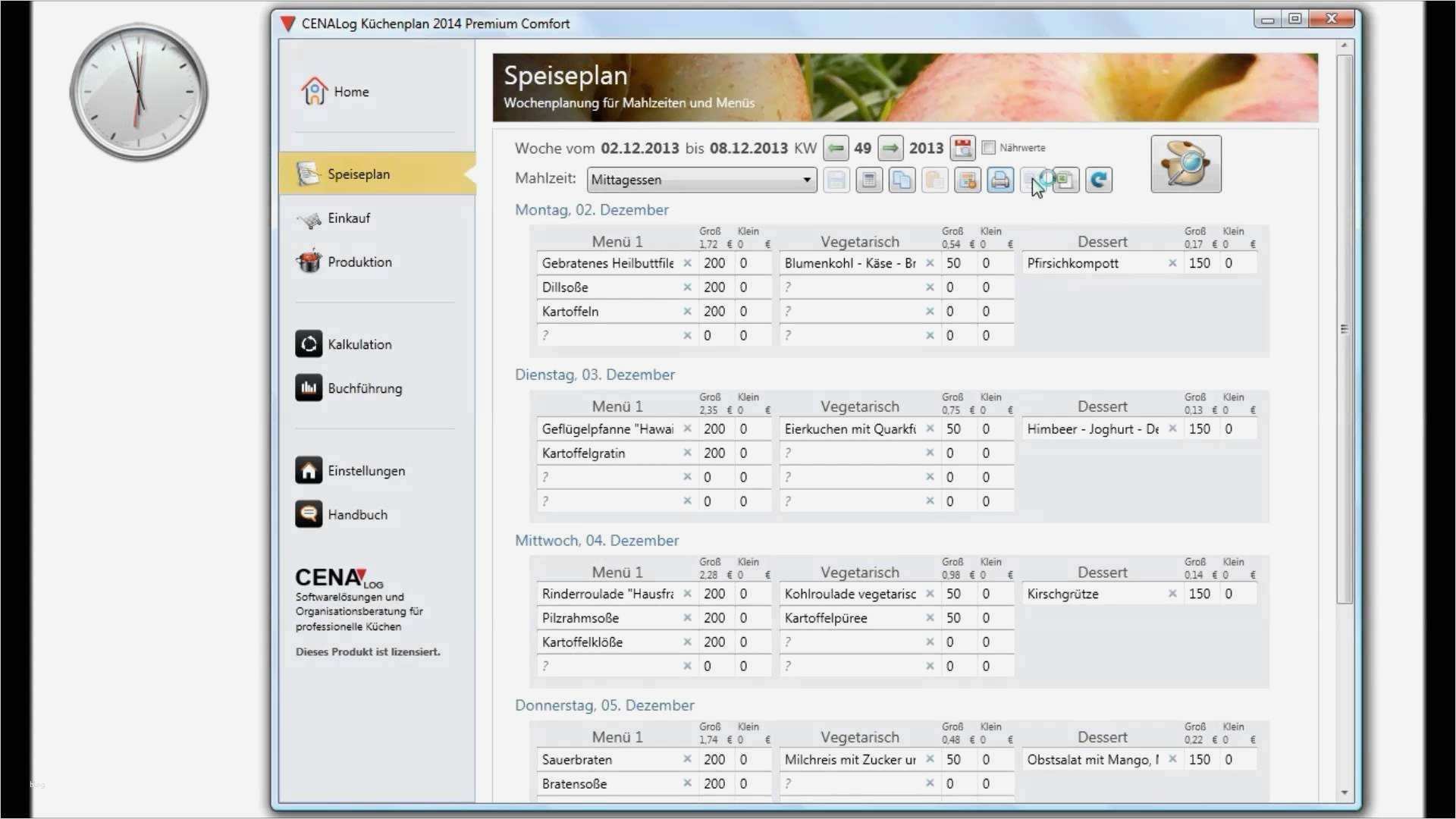
Task: Select the Produktion cooking pot icon
Action: 309,261
